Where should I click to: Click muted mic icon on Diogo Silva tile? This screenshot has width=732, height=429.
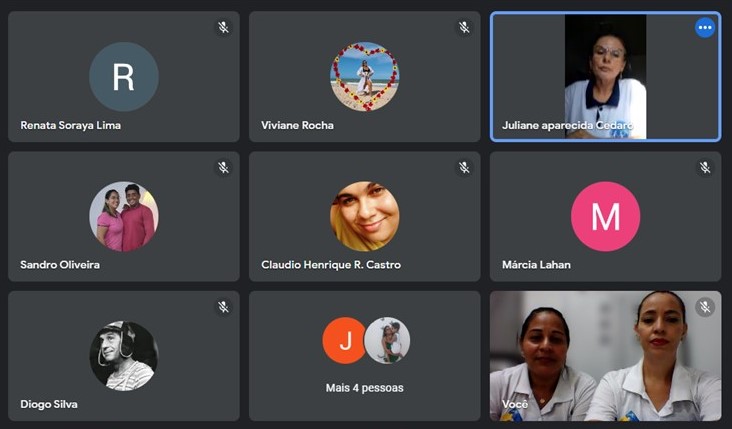[224, 307]
